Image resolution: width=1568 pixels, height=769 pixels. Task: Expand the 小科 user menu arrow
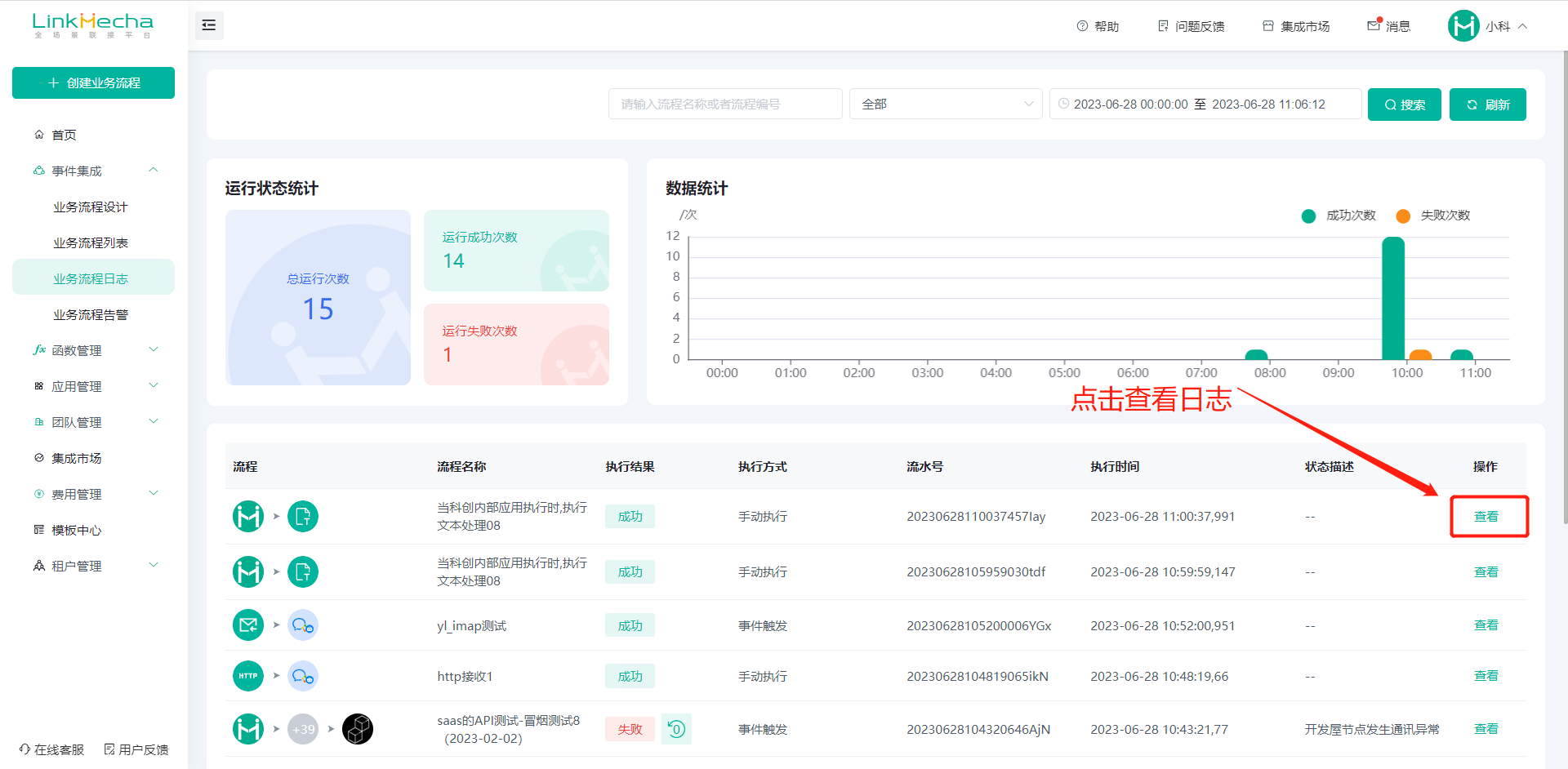point(1523,26)
